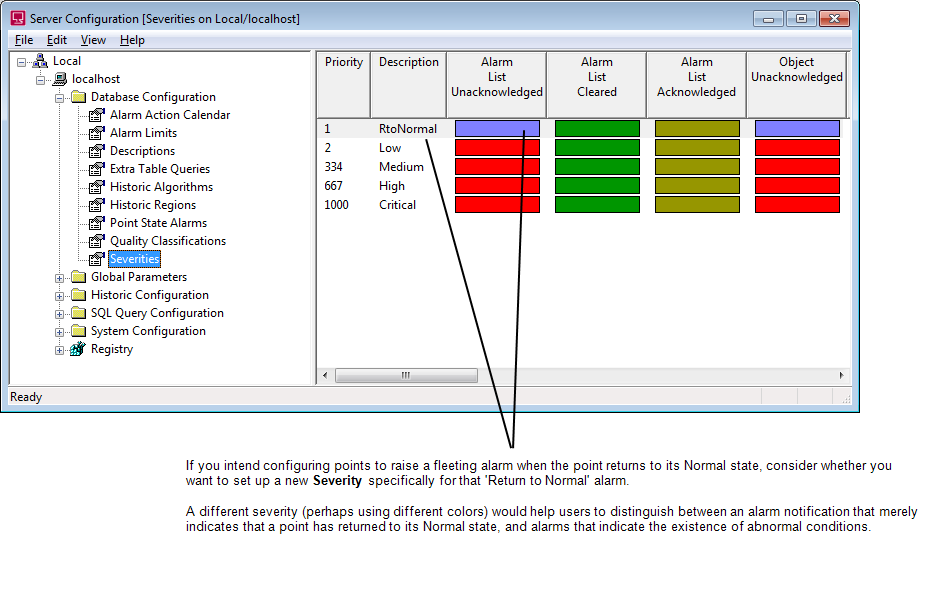Collapse the Database Configuration folder
Screen dimensions: 930x610
click(x=60, y=97)
